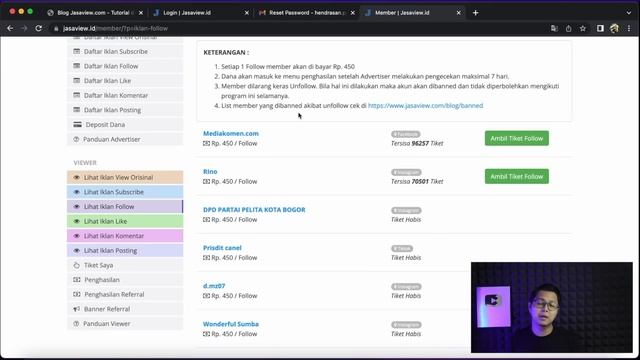640x360 pixels.
Task: Open Lihat Iklan Posting
Action: tap(125, 251)
